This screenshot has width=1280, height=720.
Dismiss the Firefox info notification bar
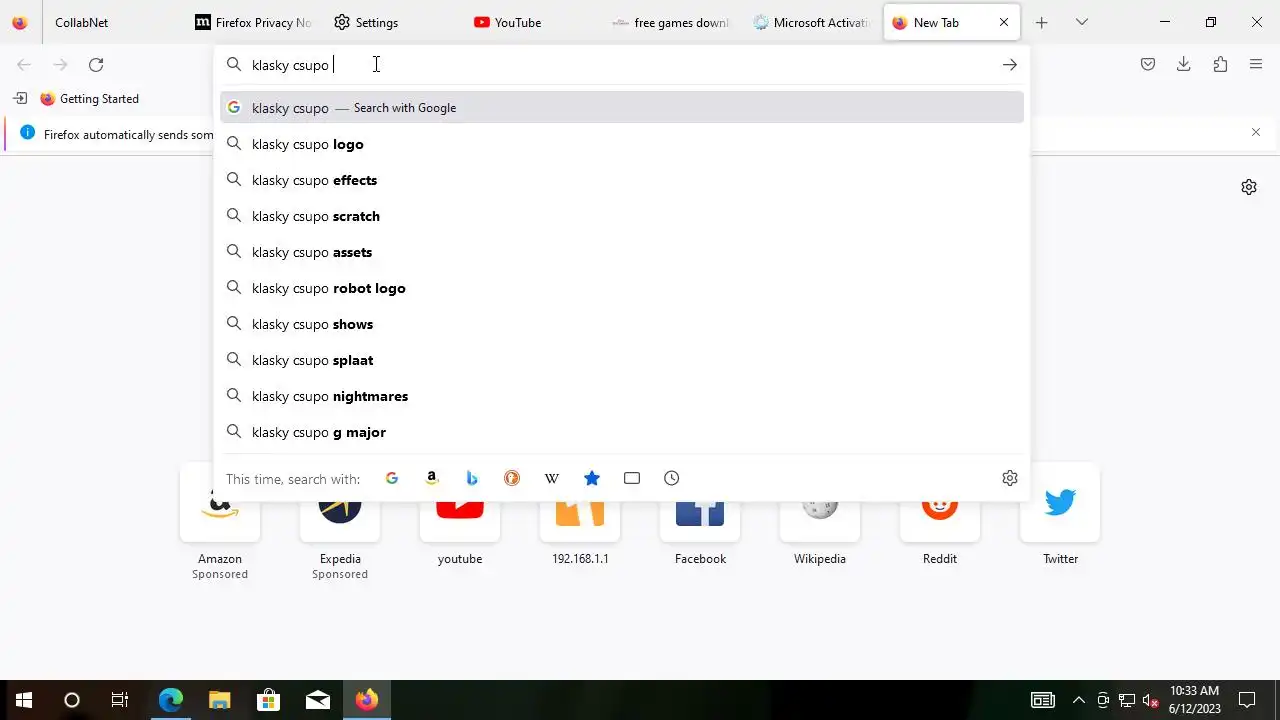1256,132
